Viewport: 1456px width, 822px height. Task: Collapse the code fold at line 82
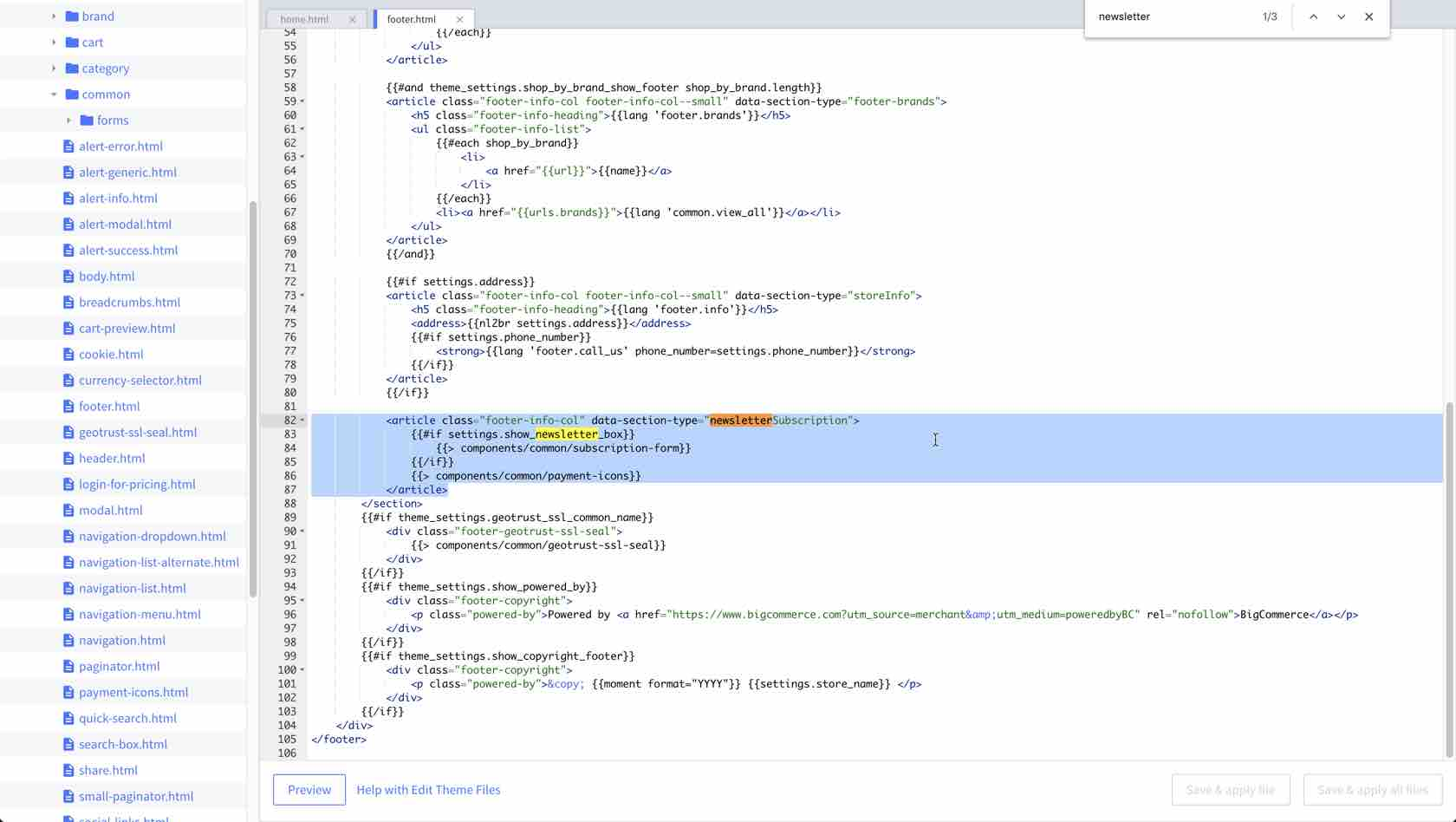pyautogui.click(x=302, y=420)
